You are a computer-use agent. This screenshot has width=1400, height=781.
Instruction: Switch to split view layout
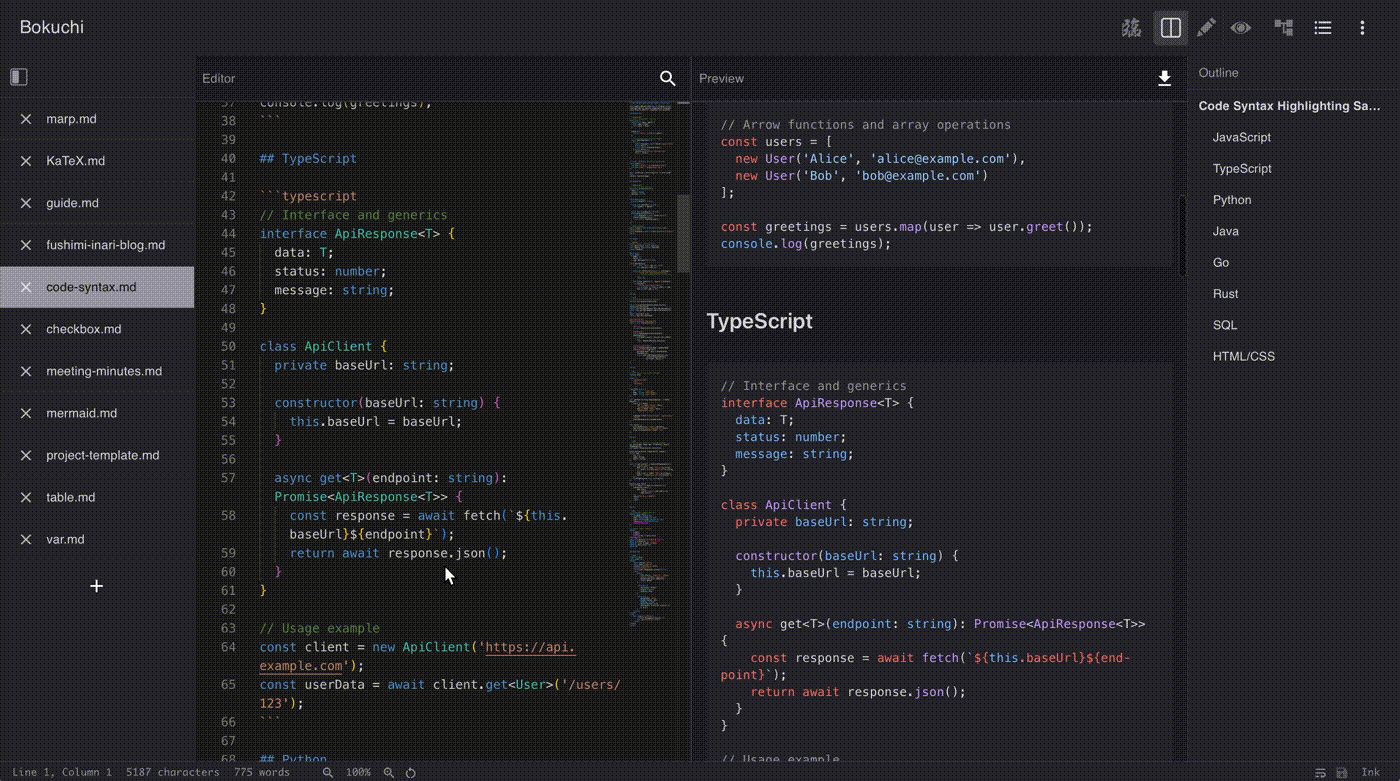pyautogui.click(x=1170, y=28)
